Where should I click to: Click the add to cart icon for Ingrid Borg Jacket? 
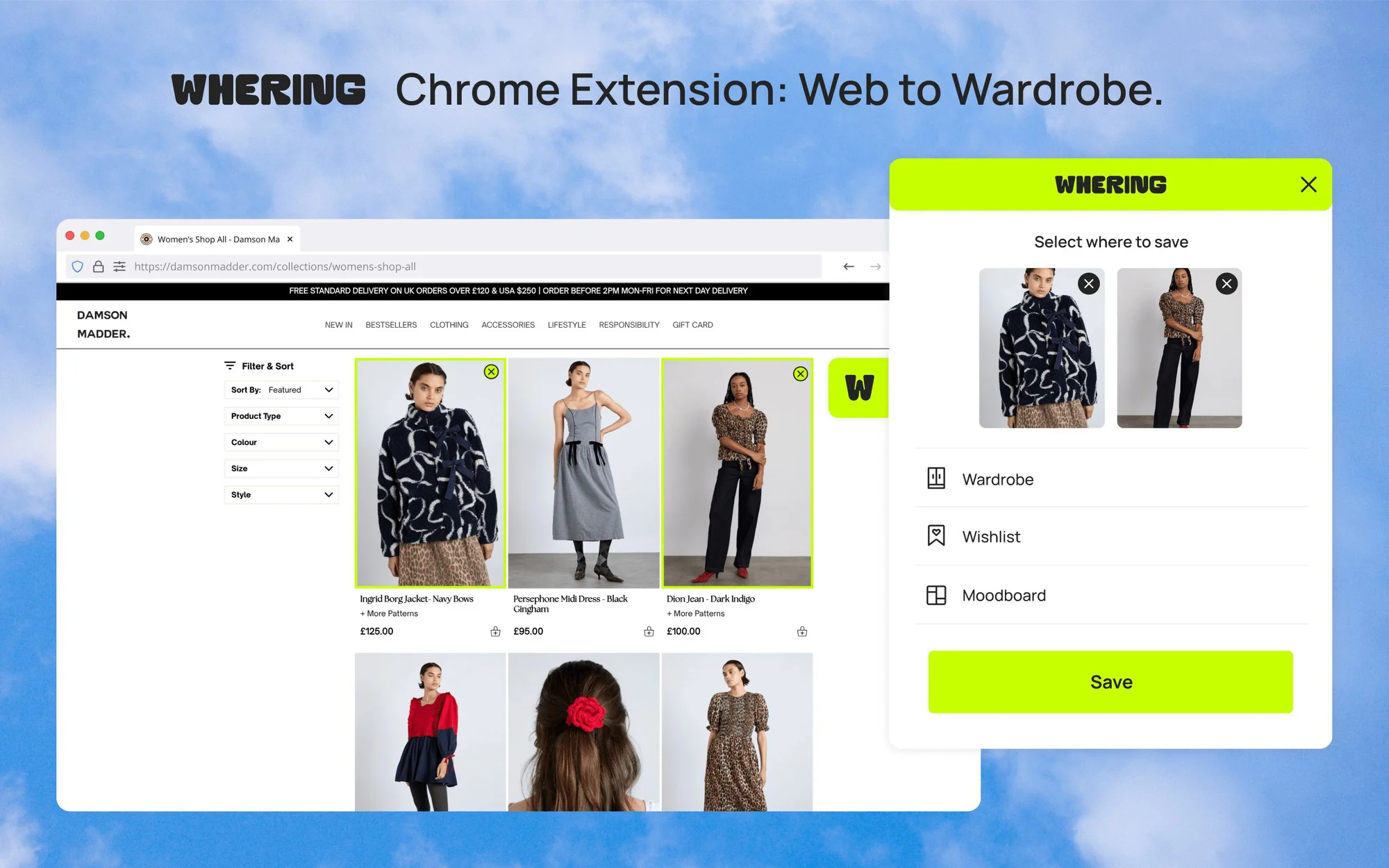click(495, 631)
